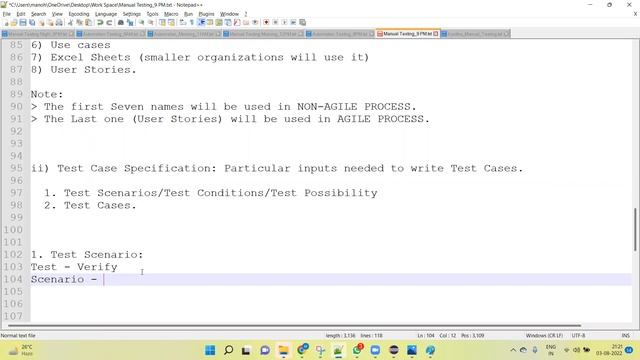Open Zoom from the taskbar
Viewport: 640px width, 360px height.
tap(375, 350)
